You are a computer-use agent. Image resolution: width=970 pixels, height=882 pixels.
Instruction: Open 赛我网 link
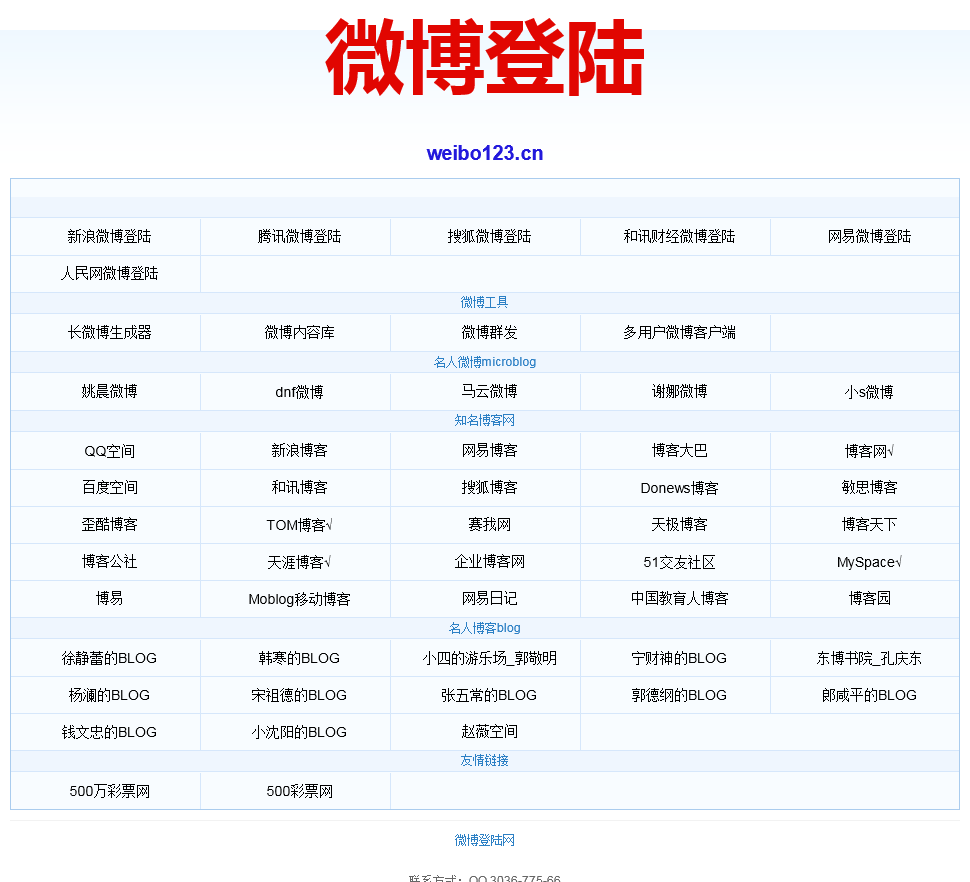[x=489, y=525]
